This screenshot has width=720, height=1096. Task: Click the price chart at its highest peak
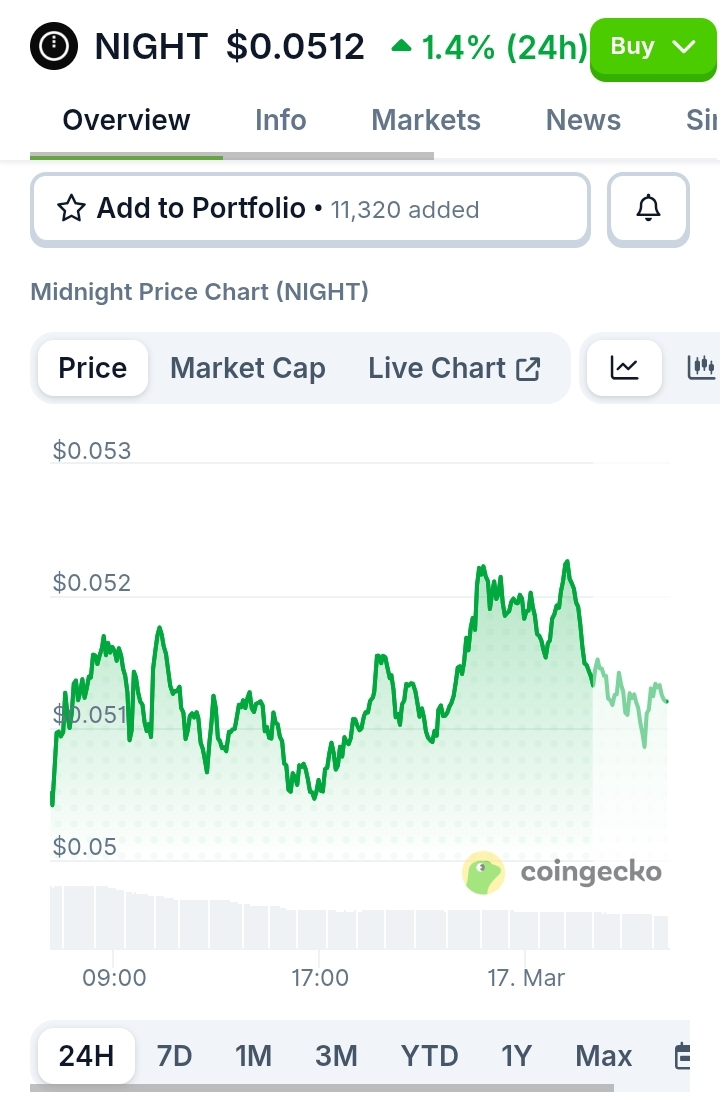click(x=567, y=563)
